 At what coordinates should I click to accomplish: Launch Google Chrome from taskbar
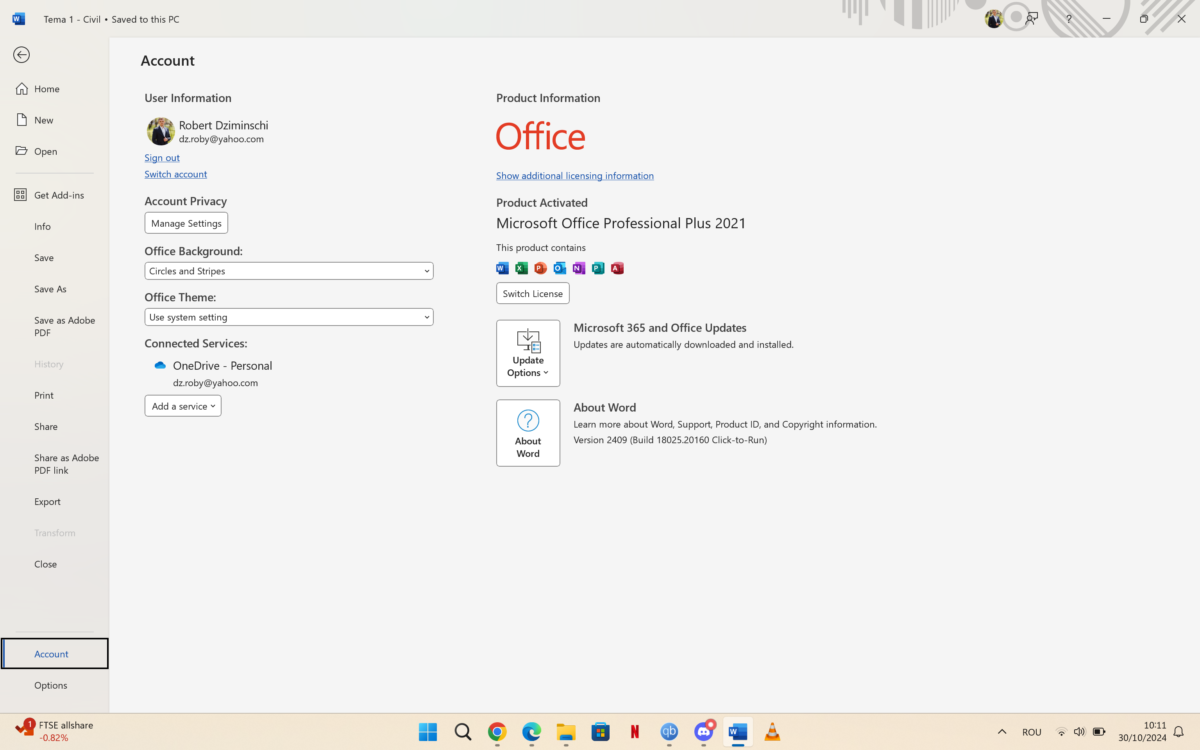(497, 732)
